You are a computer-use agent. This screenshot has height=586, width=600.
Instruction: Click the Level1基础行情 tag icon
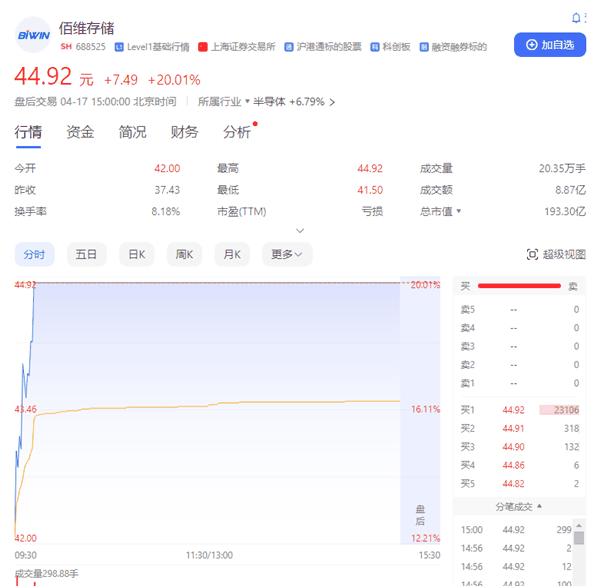(119, 47)
